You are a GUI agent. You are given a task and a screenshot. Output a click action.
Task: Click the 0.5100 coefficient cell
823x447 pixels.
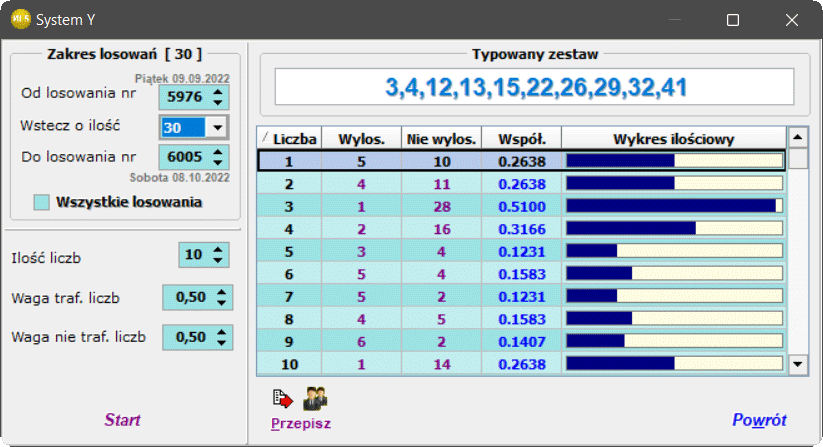[x=522, y=207]
